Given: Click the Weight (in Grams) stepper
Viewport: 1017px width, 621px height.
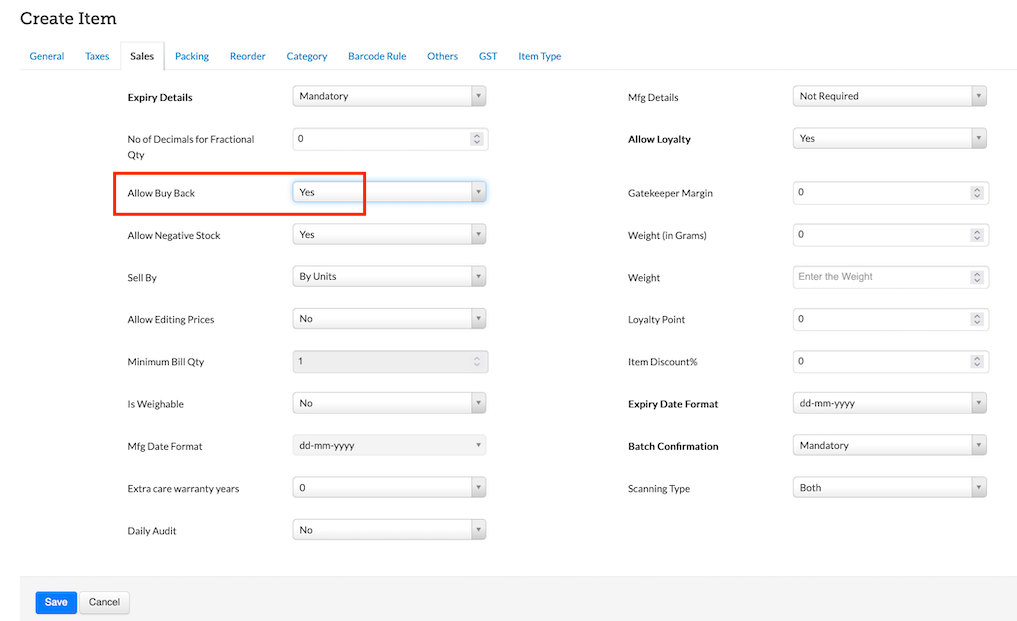Looking at the screenshot, I should coord(977,235).
